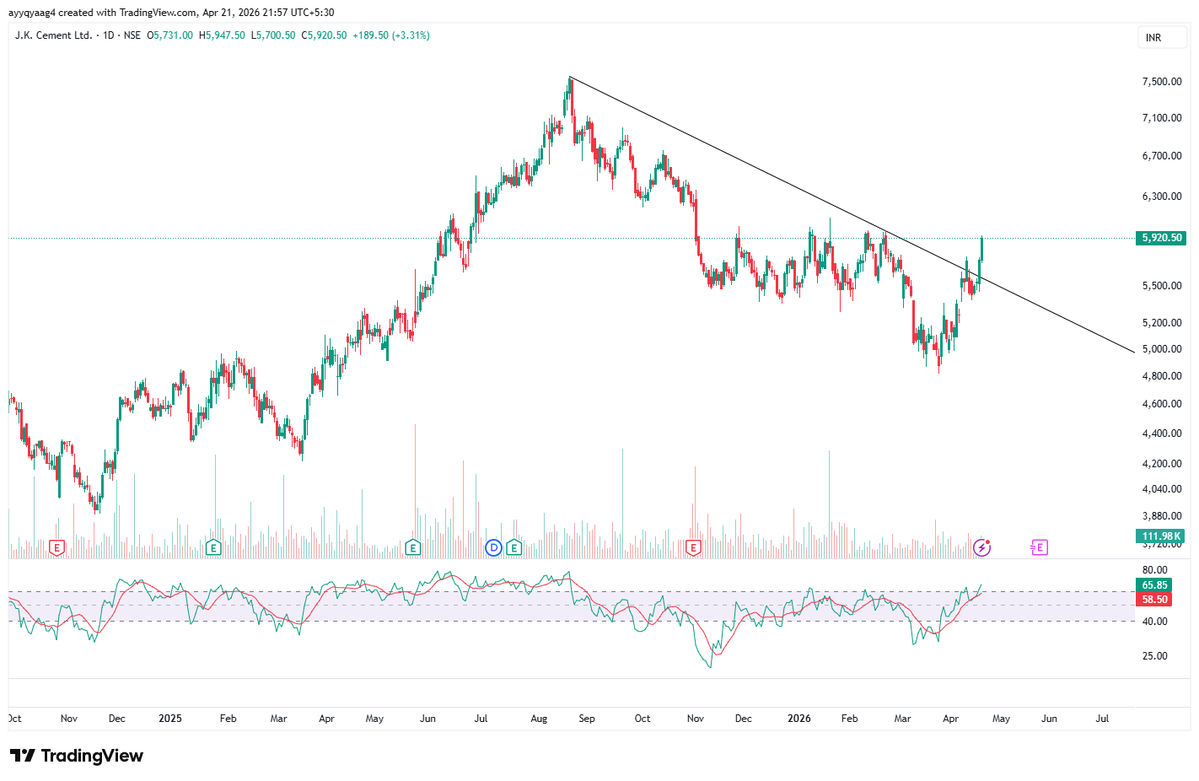Click the low value L5,700.50

click(x=273, y=35)
